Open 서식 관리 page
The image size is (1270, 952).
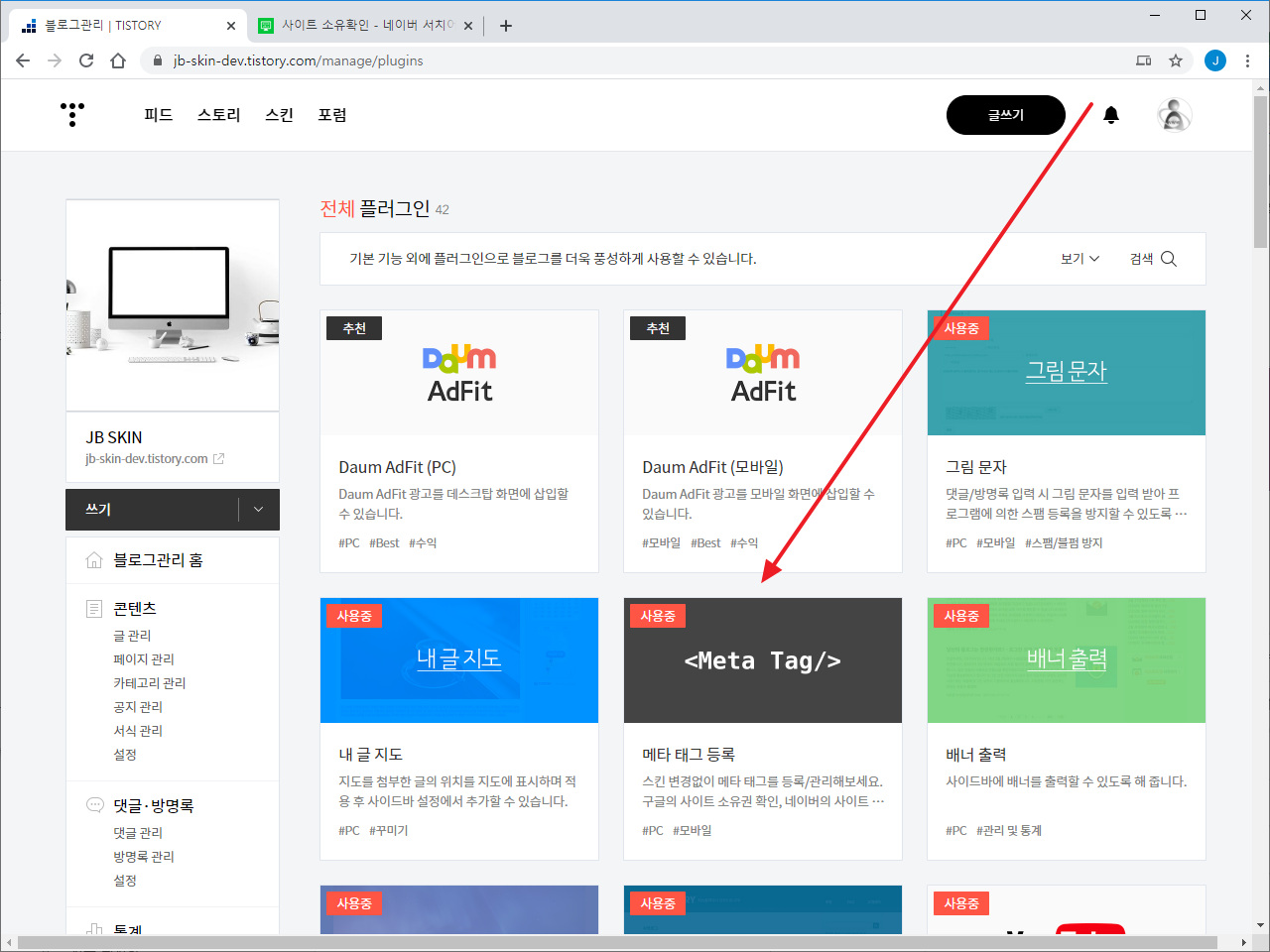(138, 731)
